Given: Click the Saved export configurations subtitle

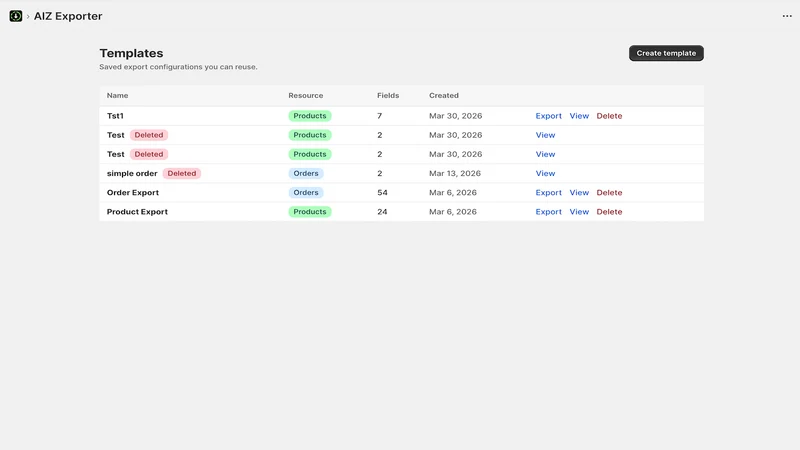Looking at the screenshot, I should coord(178,67).
